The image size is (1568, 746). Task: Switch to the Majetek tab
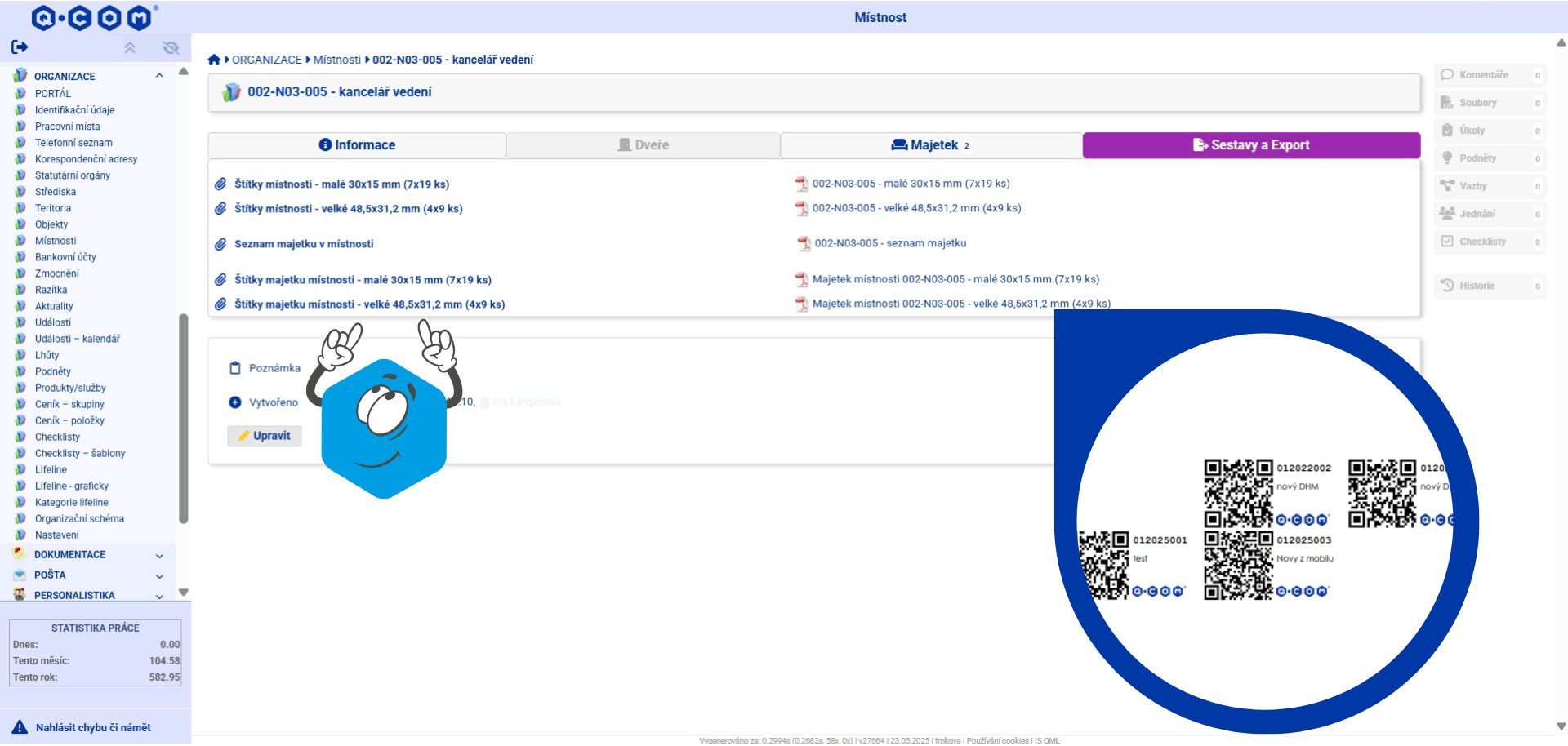tap(931, 145)
